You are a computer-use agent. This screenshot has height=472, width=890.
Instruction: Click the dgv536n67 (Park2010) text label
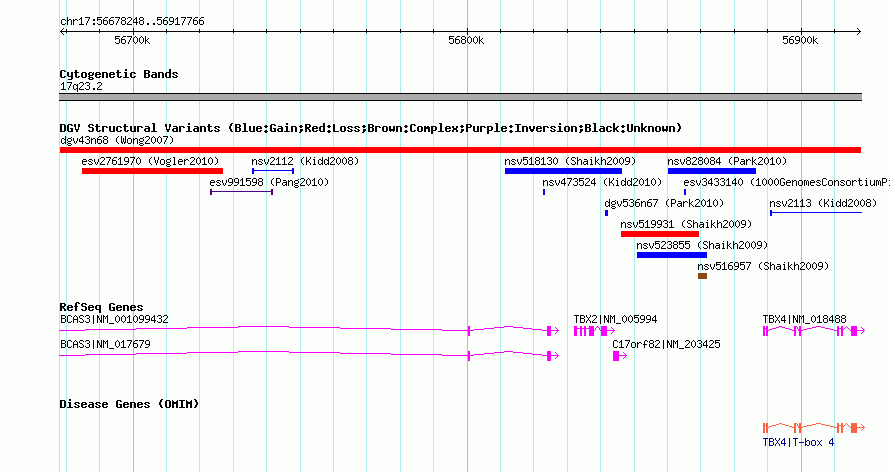coord(664,203)
